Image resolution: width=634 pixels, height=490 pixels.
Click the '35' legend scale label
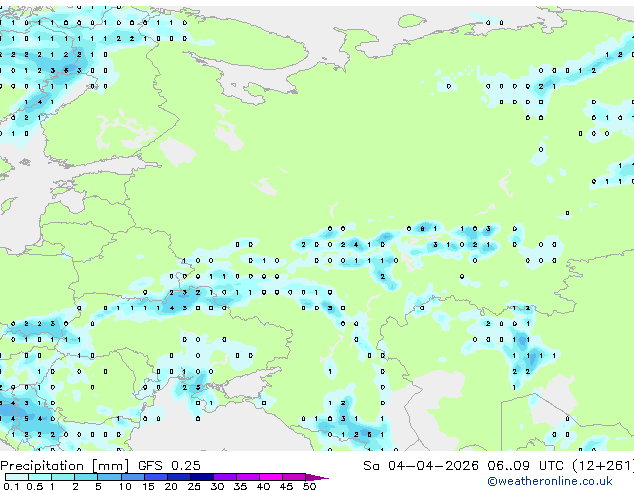click(240, 486)
